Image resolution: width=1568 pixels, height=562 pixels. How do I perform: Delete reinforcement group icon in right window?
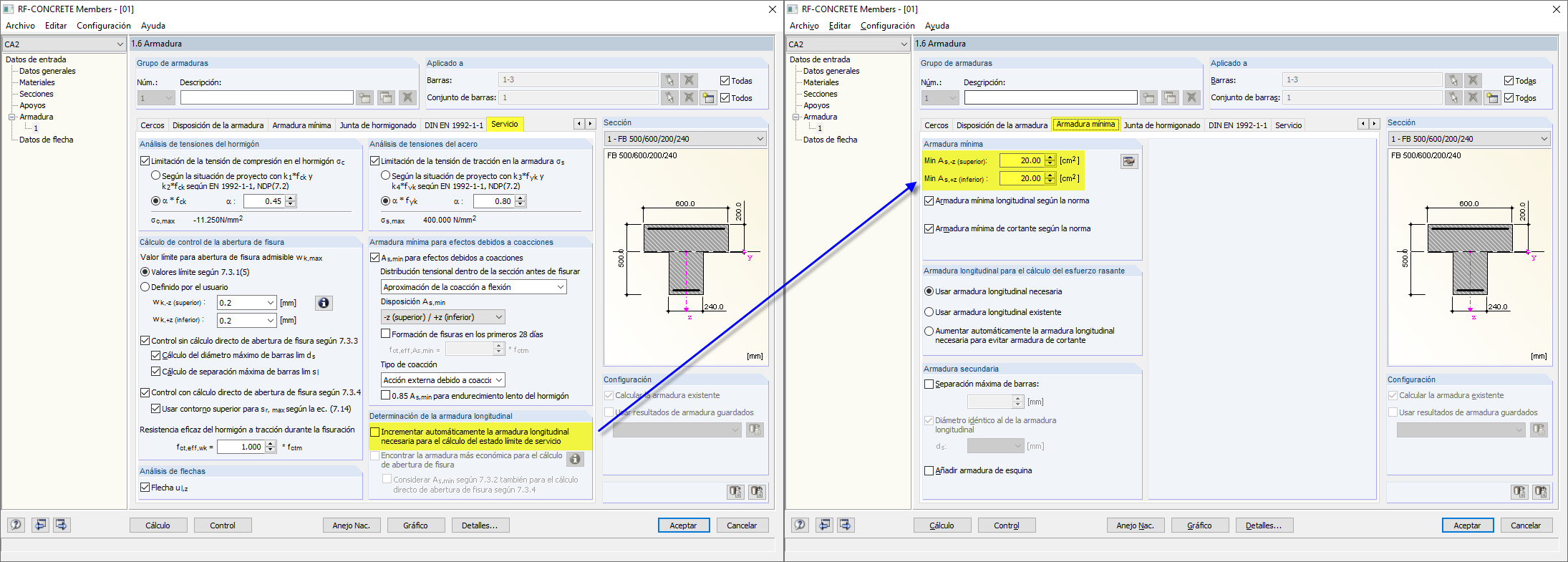(1191, 97)
